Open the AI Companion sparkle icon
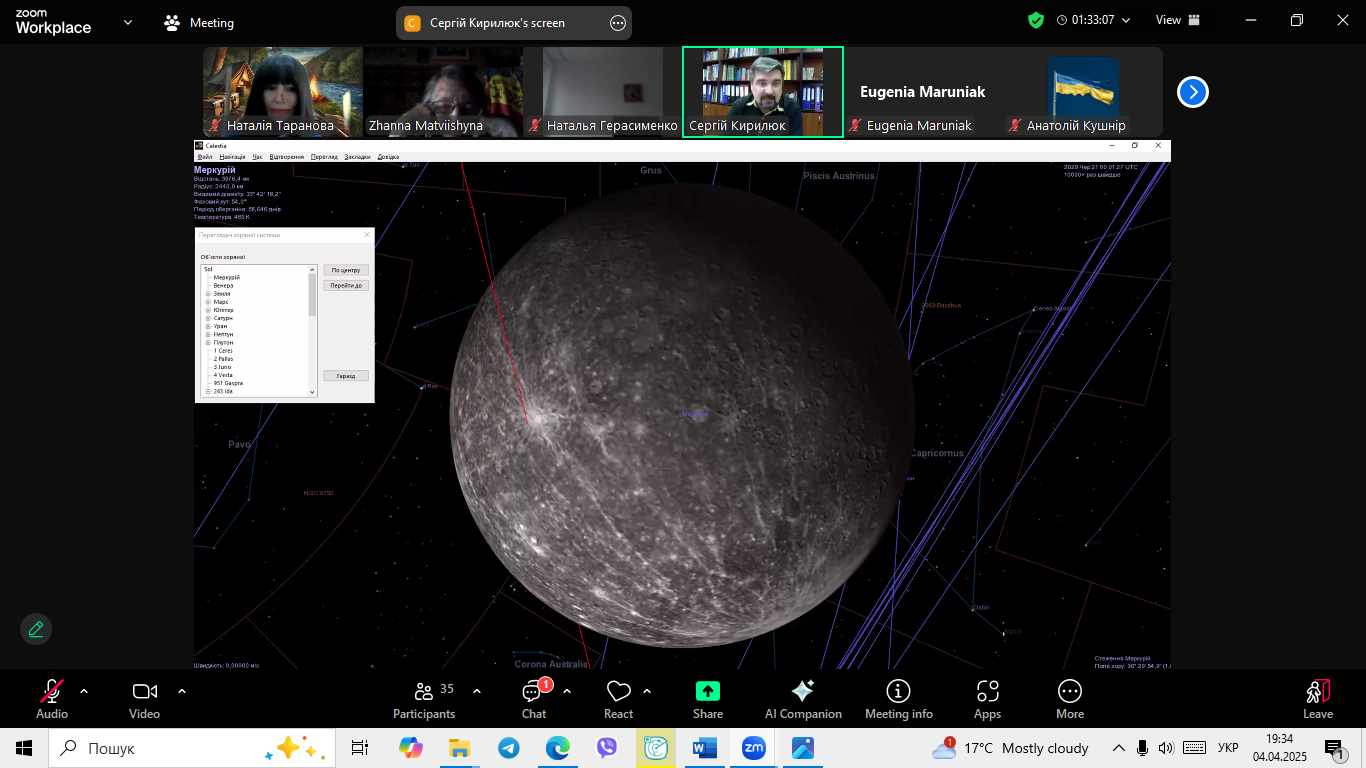The image size is (1366, 768). [802, 692]
